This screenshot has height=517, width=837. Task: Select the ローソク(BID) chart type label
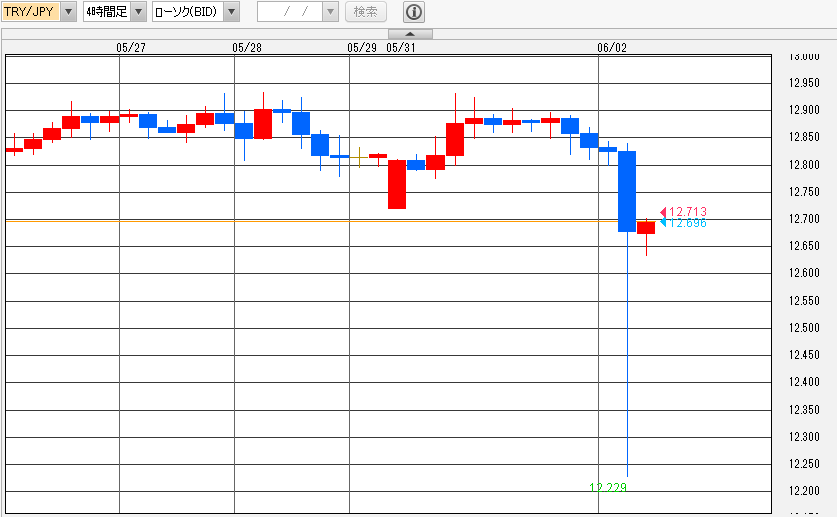point(188,11)
